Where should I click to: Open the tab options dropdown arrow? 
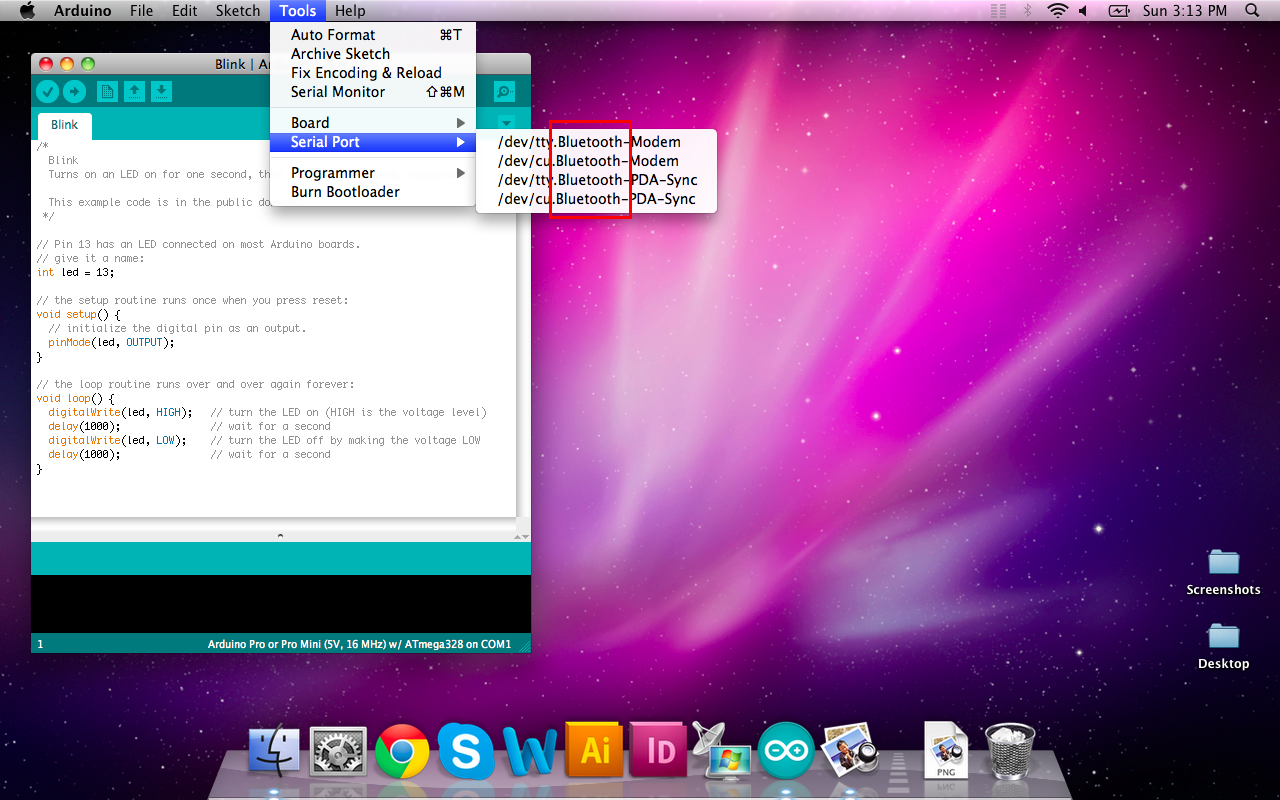point(505,123)
